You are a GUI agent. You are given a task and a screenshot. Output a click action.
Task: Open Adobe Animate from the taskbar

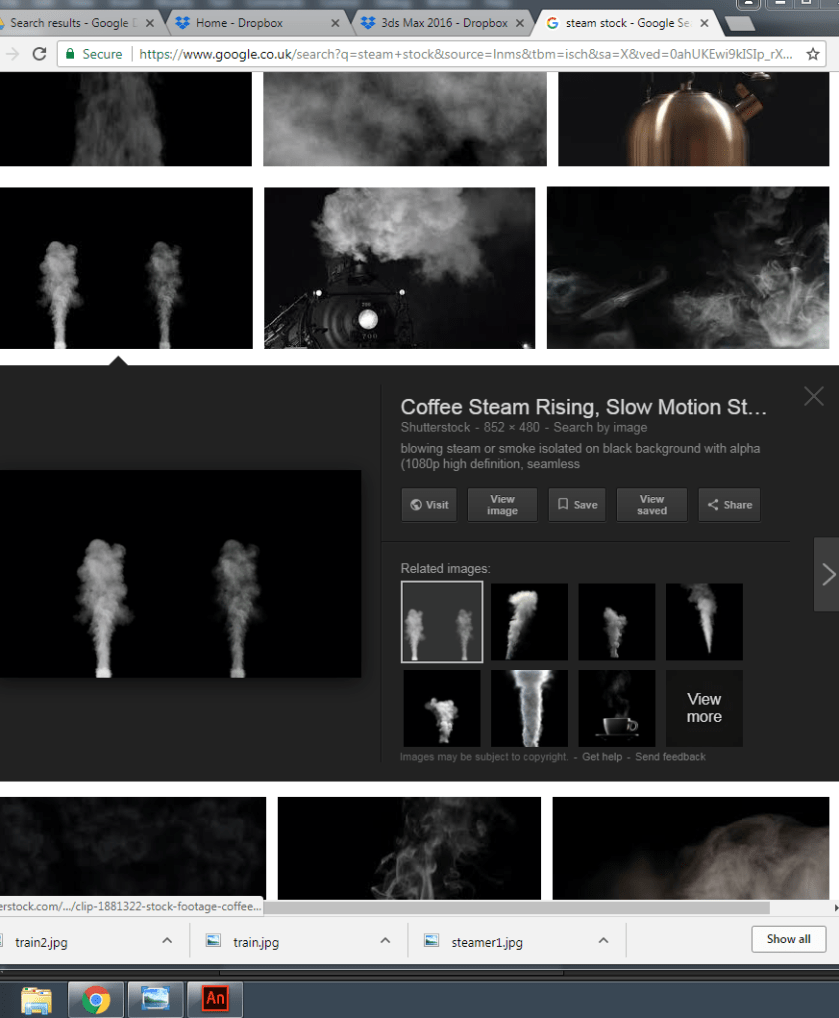click(x=215, y=998)
